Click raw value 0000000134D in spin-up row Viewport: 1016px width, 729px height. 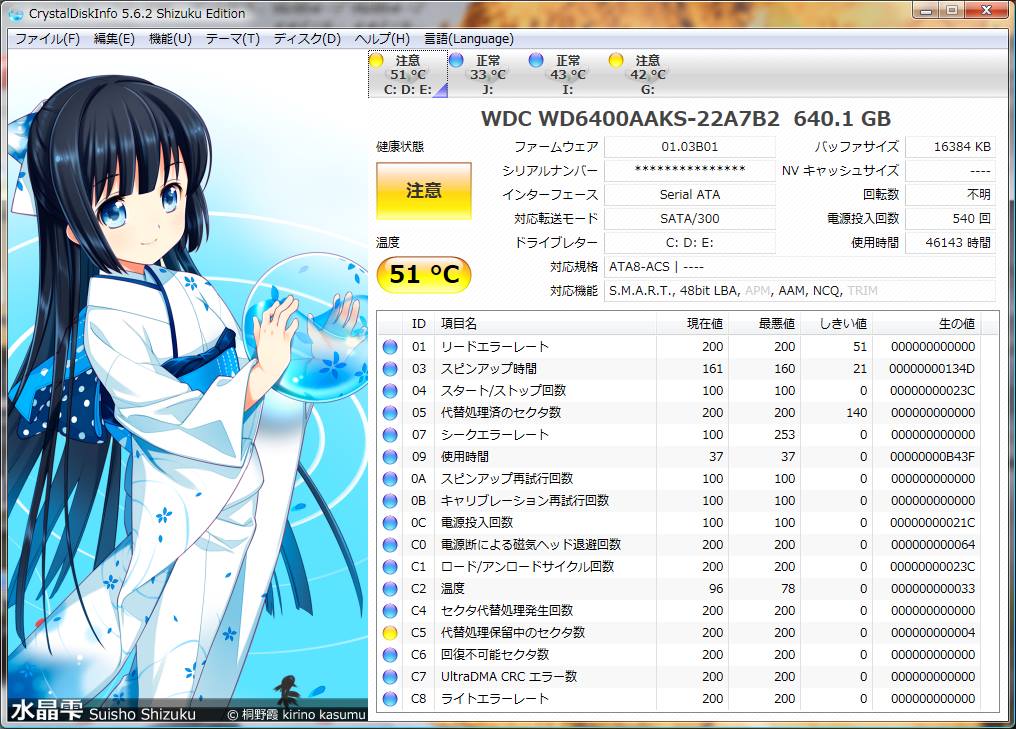point(932,369)
